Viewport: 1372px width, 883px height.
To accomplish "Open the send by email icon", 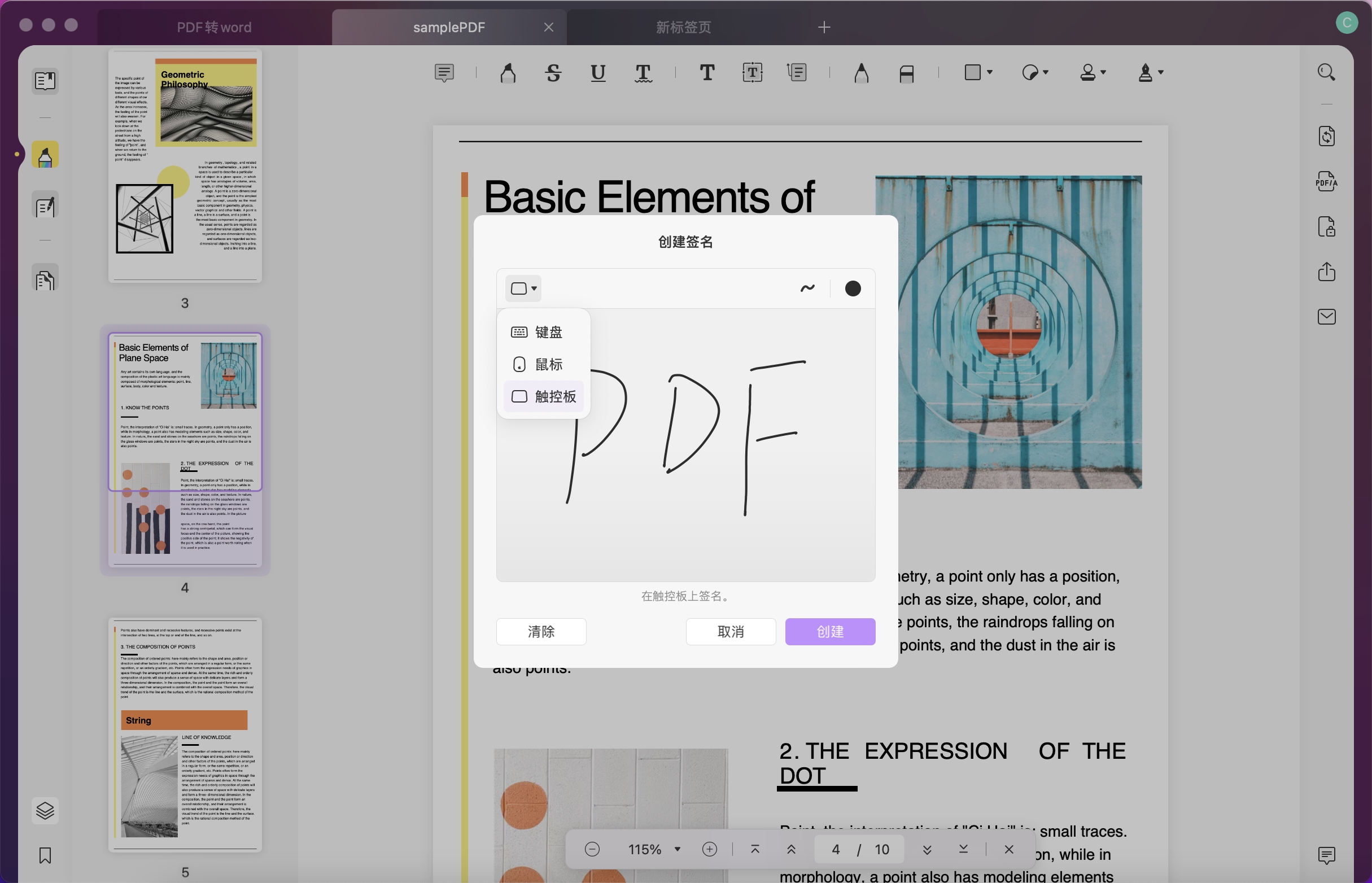I will point(1327,317).
